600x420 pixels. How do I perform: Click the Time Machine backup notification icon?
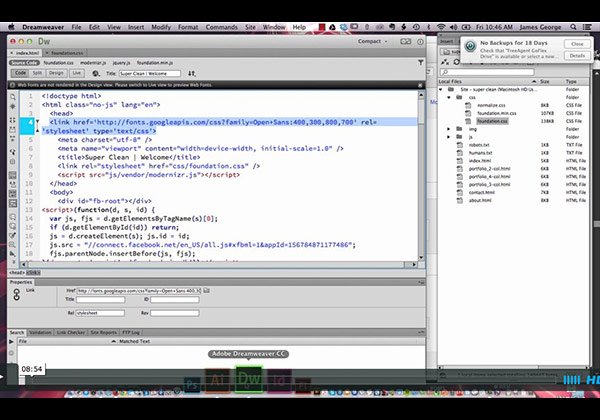[x=470, y=47]
